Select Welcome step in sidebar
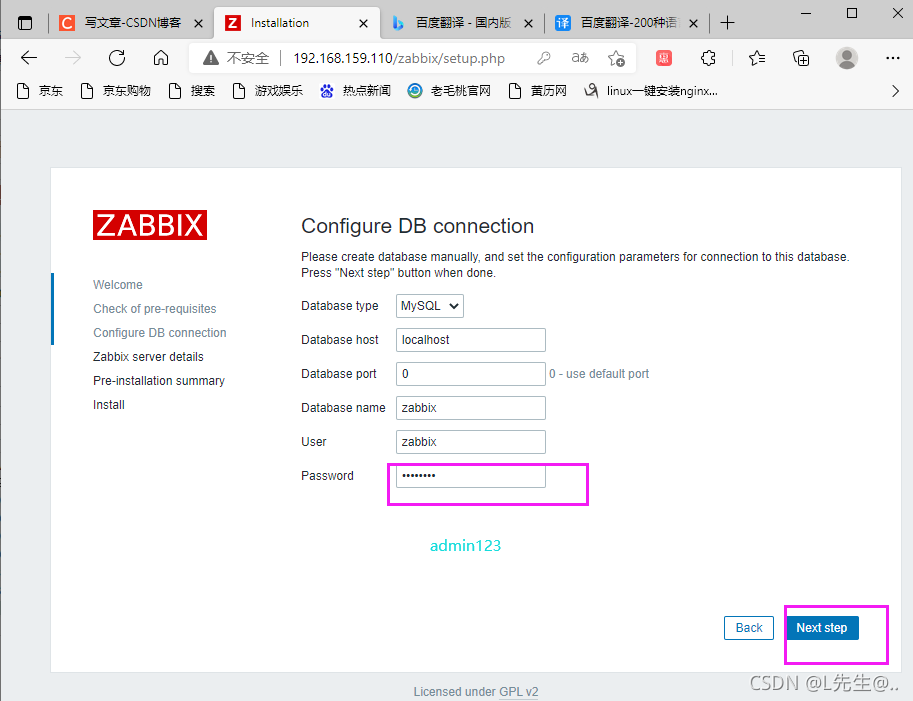This screenshot has height=701, width=913. click(x=118, y=285)
